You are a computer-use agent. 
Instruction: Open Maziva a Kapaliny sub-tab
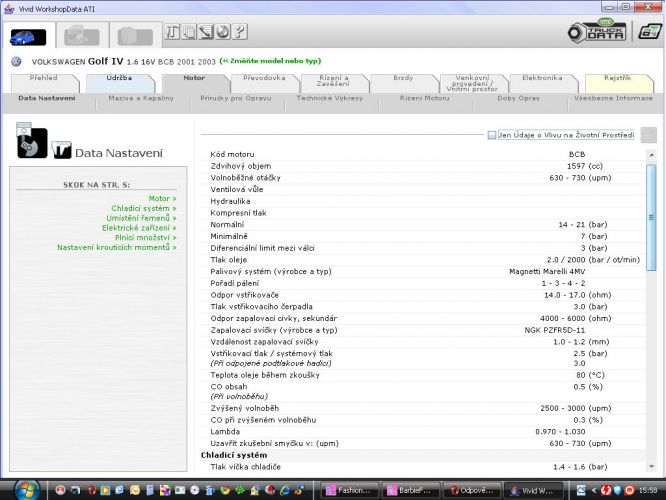point(141,98)
